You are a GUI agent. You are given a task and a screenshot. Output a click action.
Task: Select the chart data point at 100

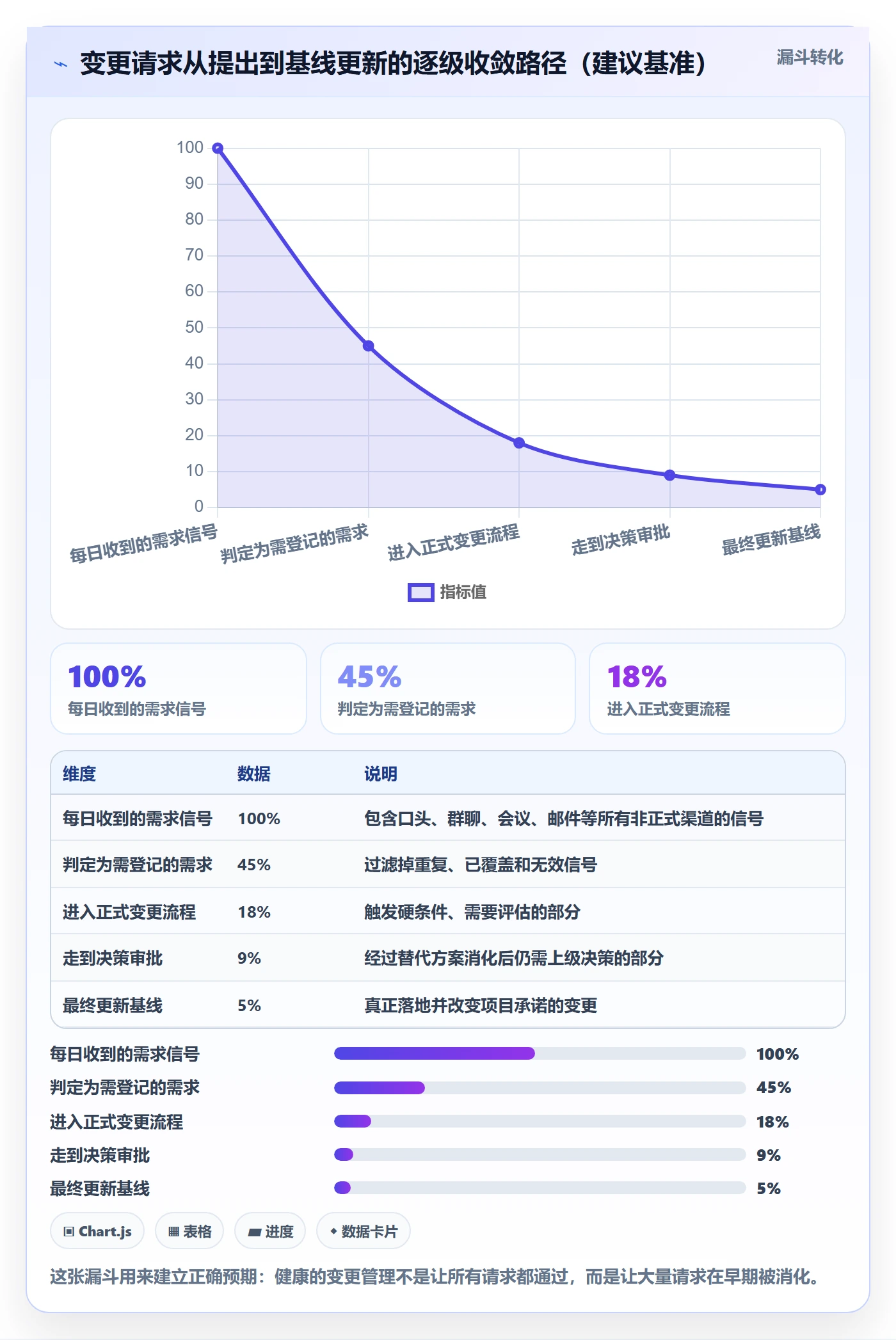tap(218, 148)
